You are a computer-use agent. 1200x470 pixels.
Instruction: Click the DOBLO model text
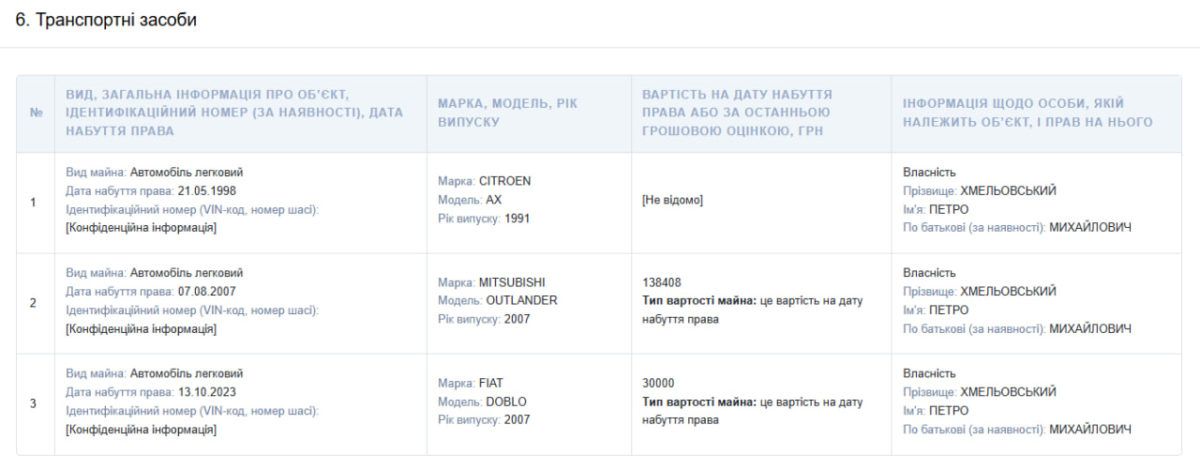506,401
